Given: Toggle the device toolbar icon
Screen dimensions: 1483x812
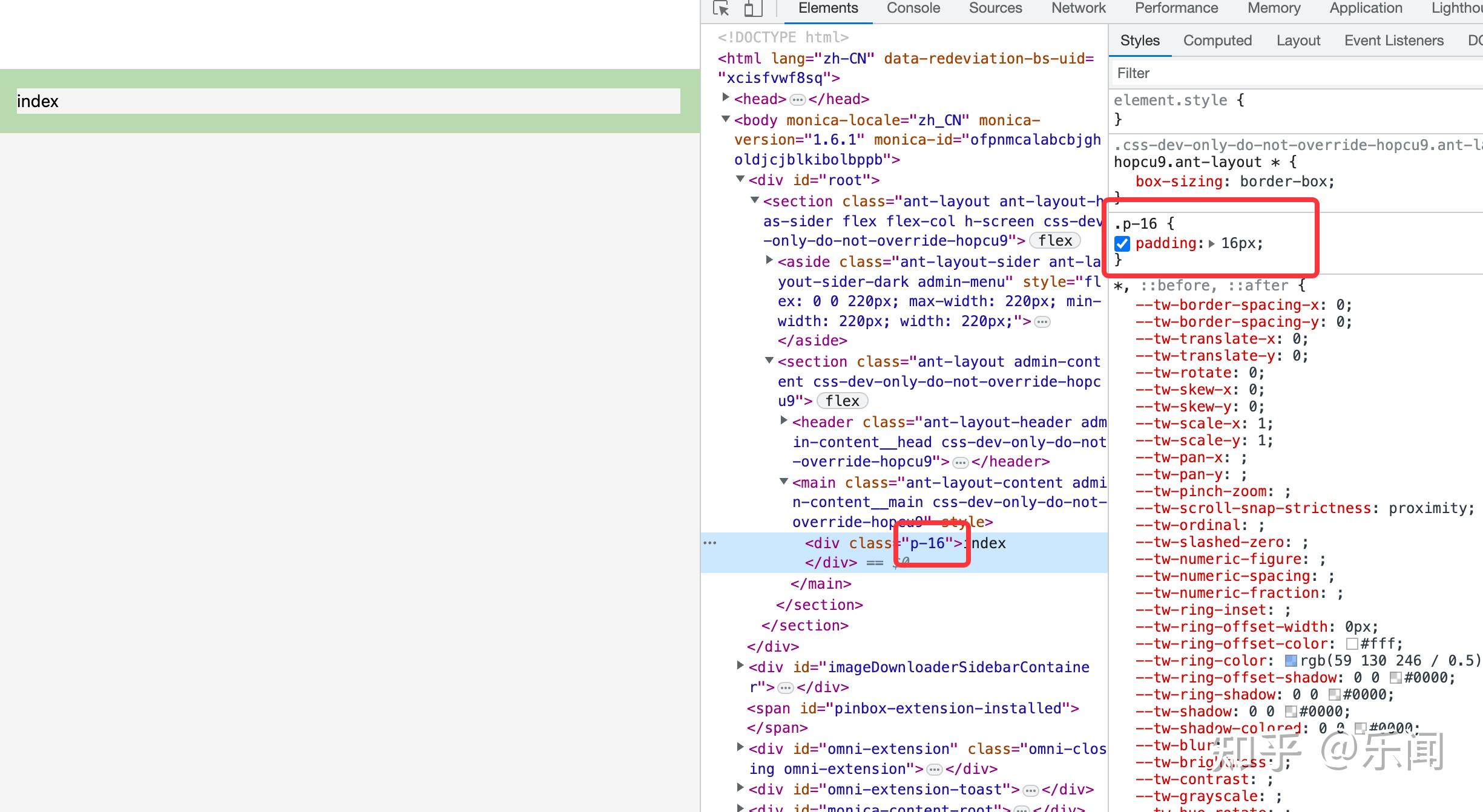Looking at the screenshot, I should [752, 8].
